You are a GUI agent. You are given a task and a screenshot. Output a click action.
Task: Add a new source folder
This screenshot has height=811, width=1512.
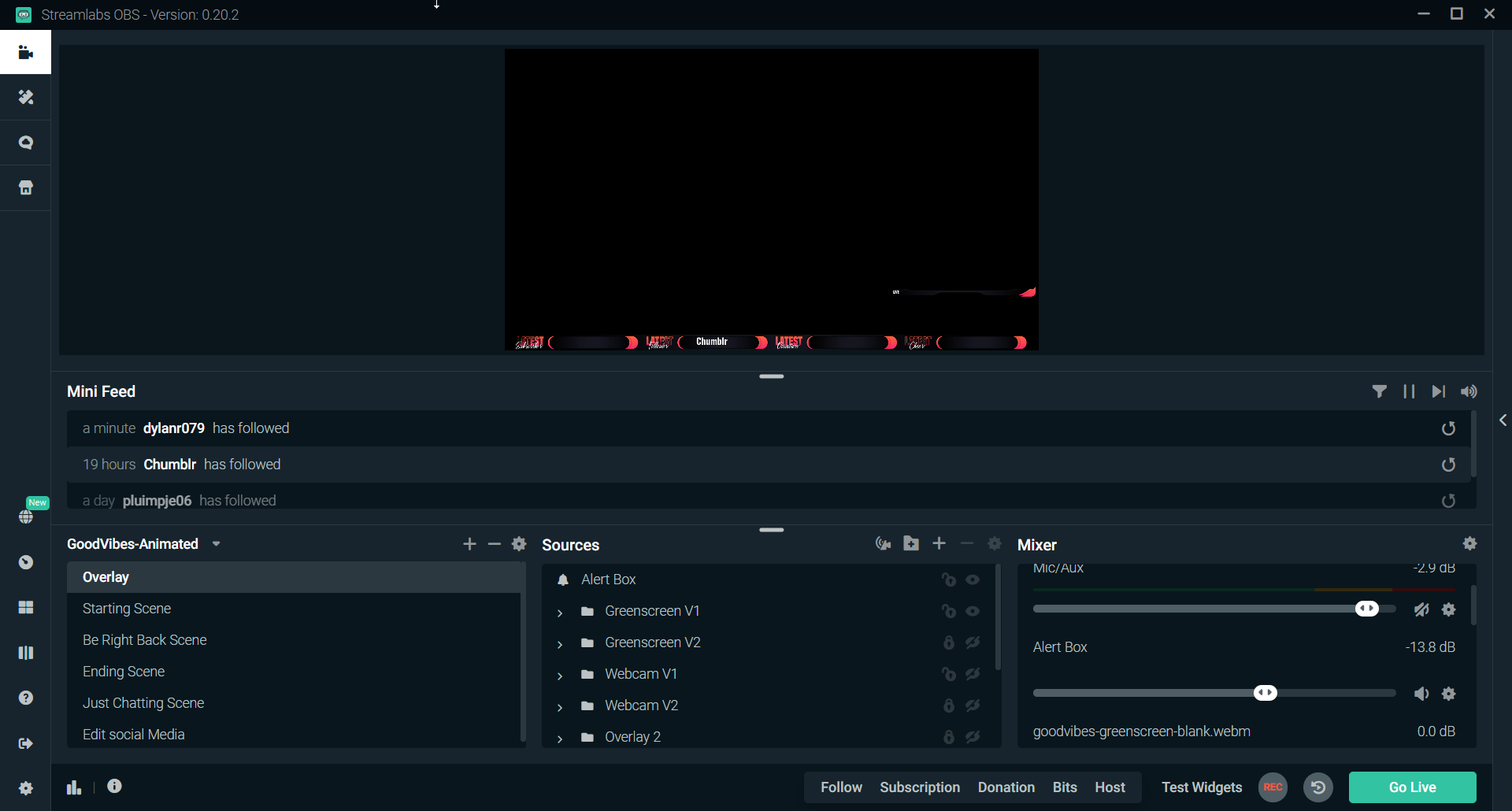(911, 544)
